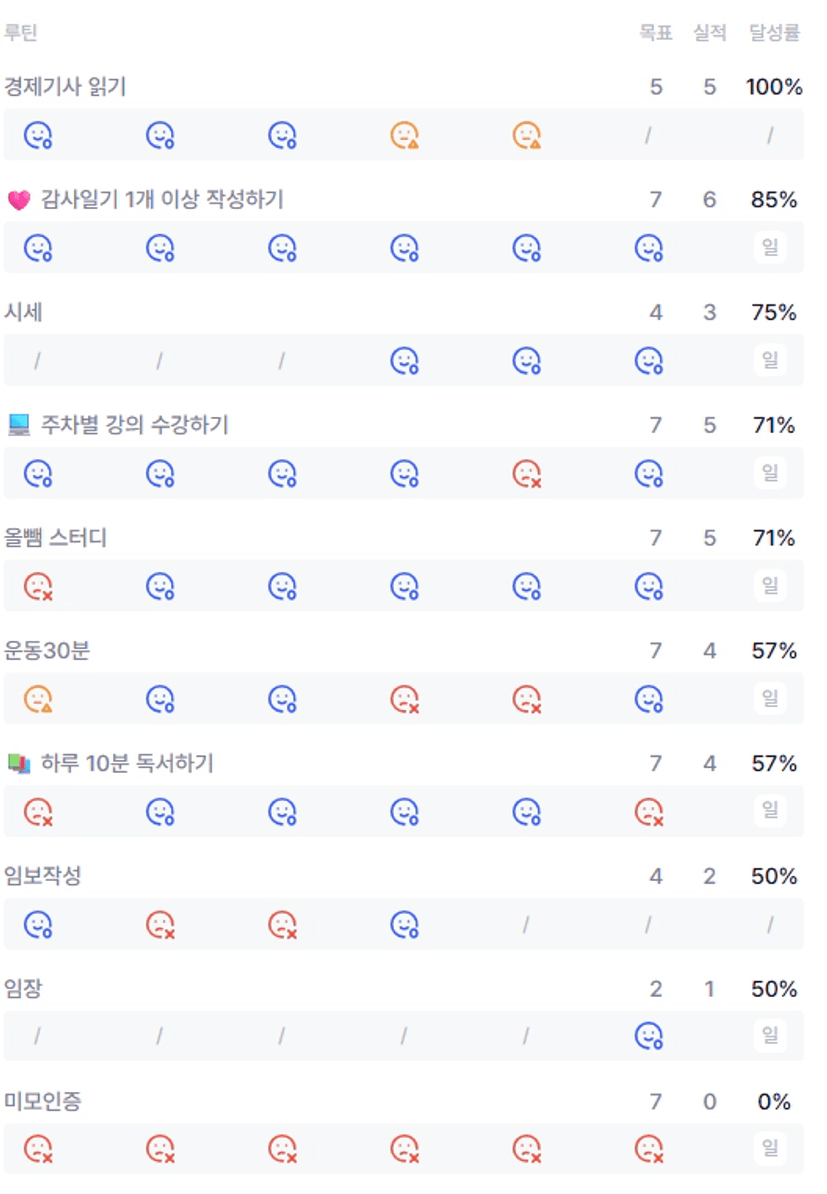Click the red failed face in 주차별 강의 수강하기 row
The width and height of the screenshot is (827, 1194).
click(526, 472)
